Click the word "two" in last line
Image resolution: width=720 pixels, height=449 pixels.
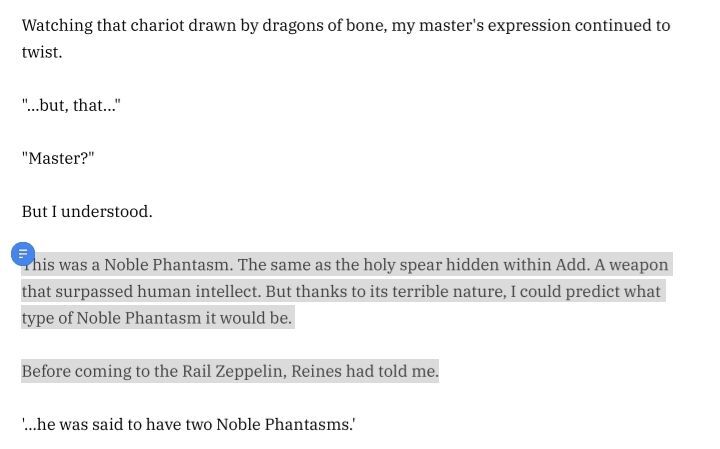[199, 424]
